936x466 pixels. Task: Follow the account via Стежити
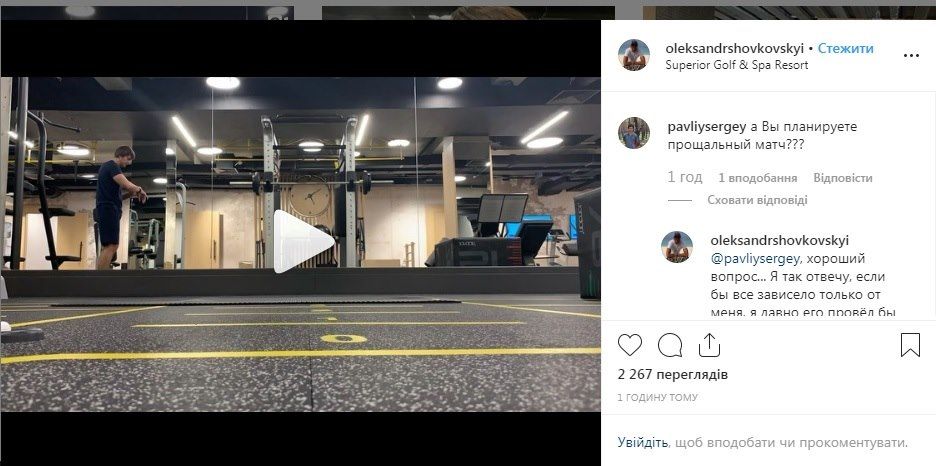point(845,48)
